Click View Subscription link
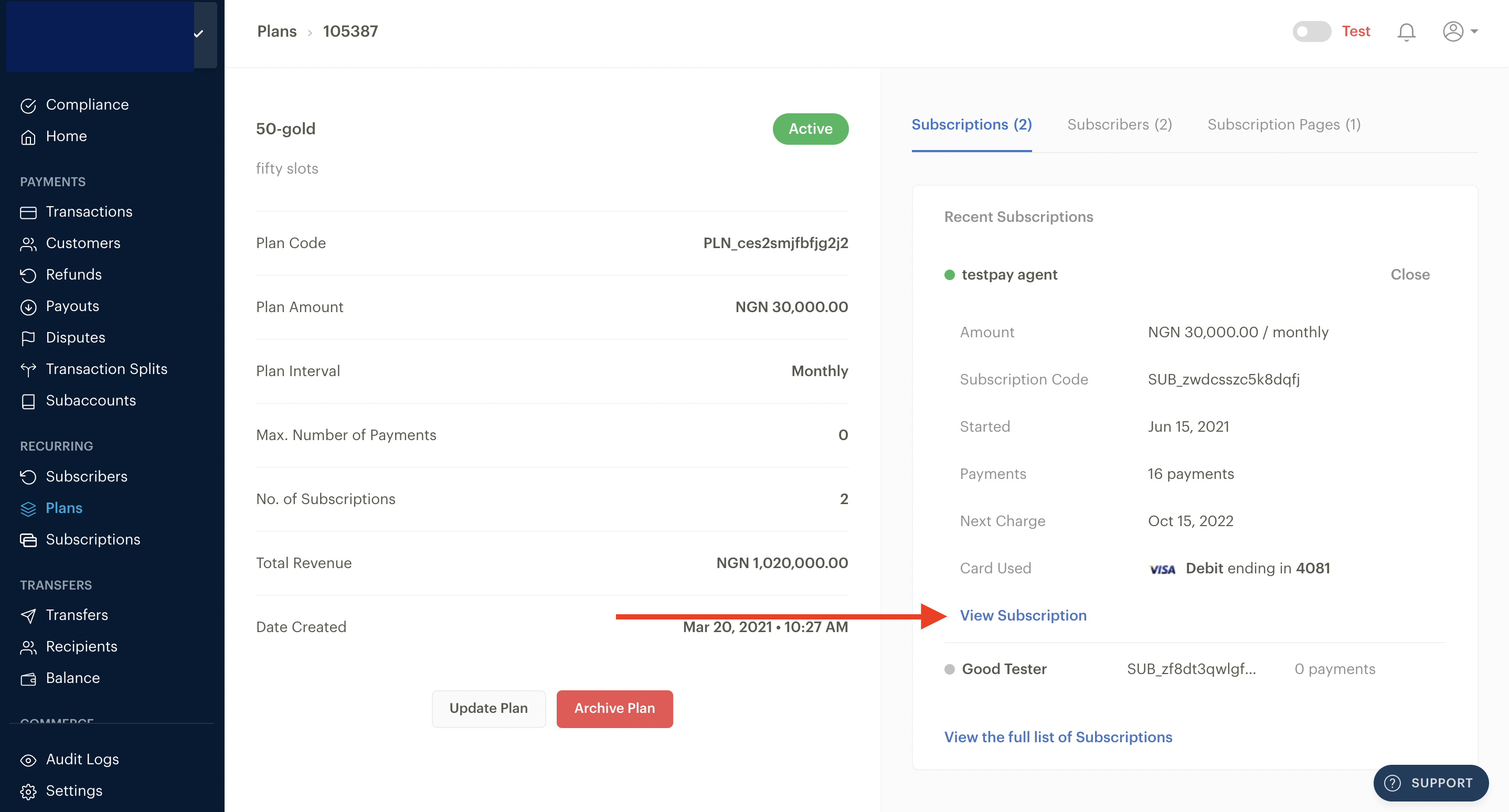The width and height of the screenshot is (1509, 812). click(x=1022, y=614)
